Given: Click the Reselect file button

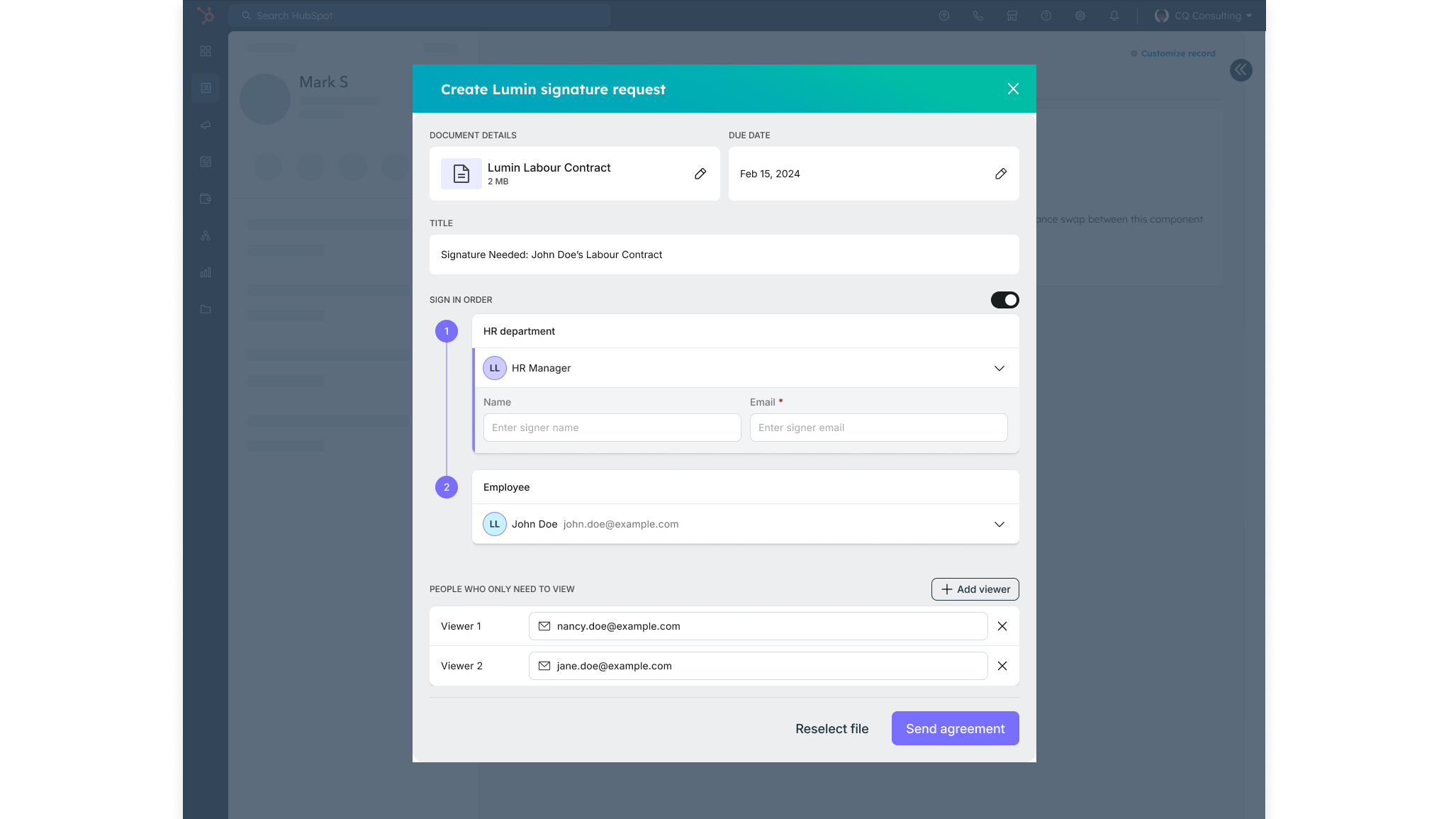Looking at the screenshot, I should 831,728.
